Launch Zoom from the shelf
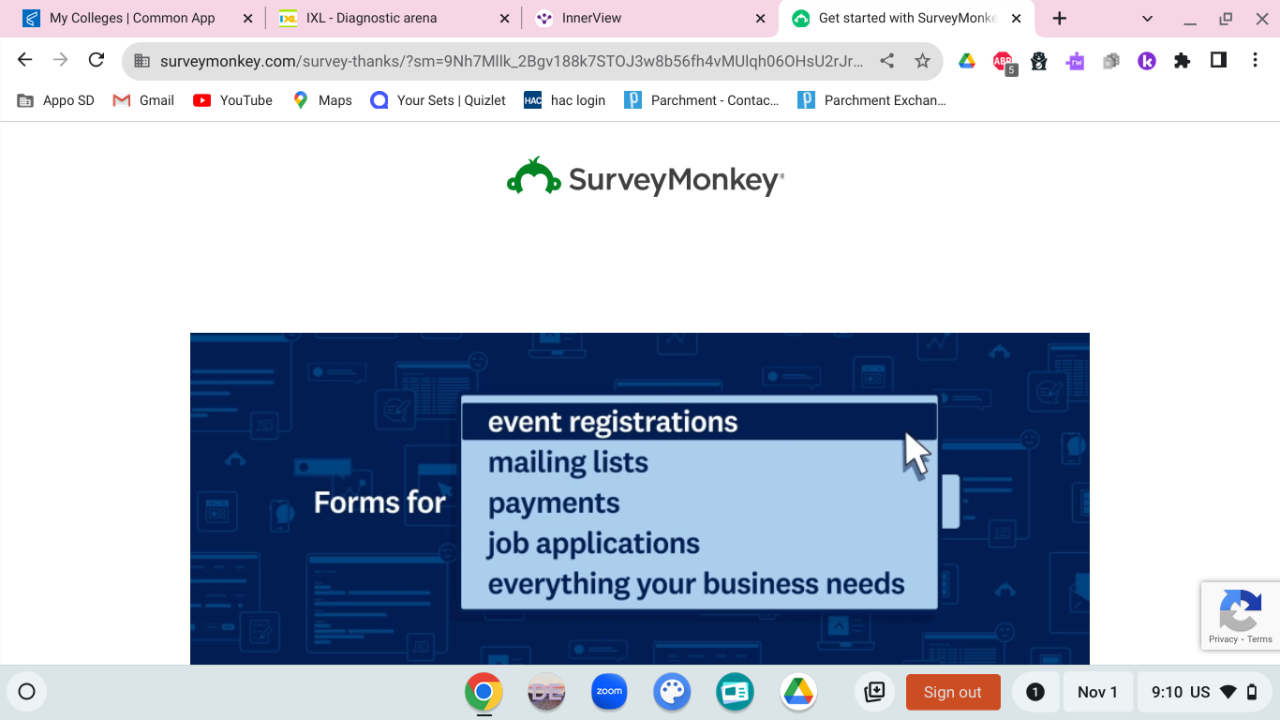The image size is (1280, 720). 609,692
